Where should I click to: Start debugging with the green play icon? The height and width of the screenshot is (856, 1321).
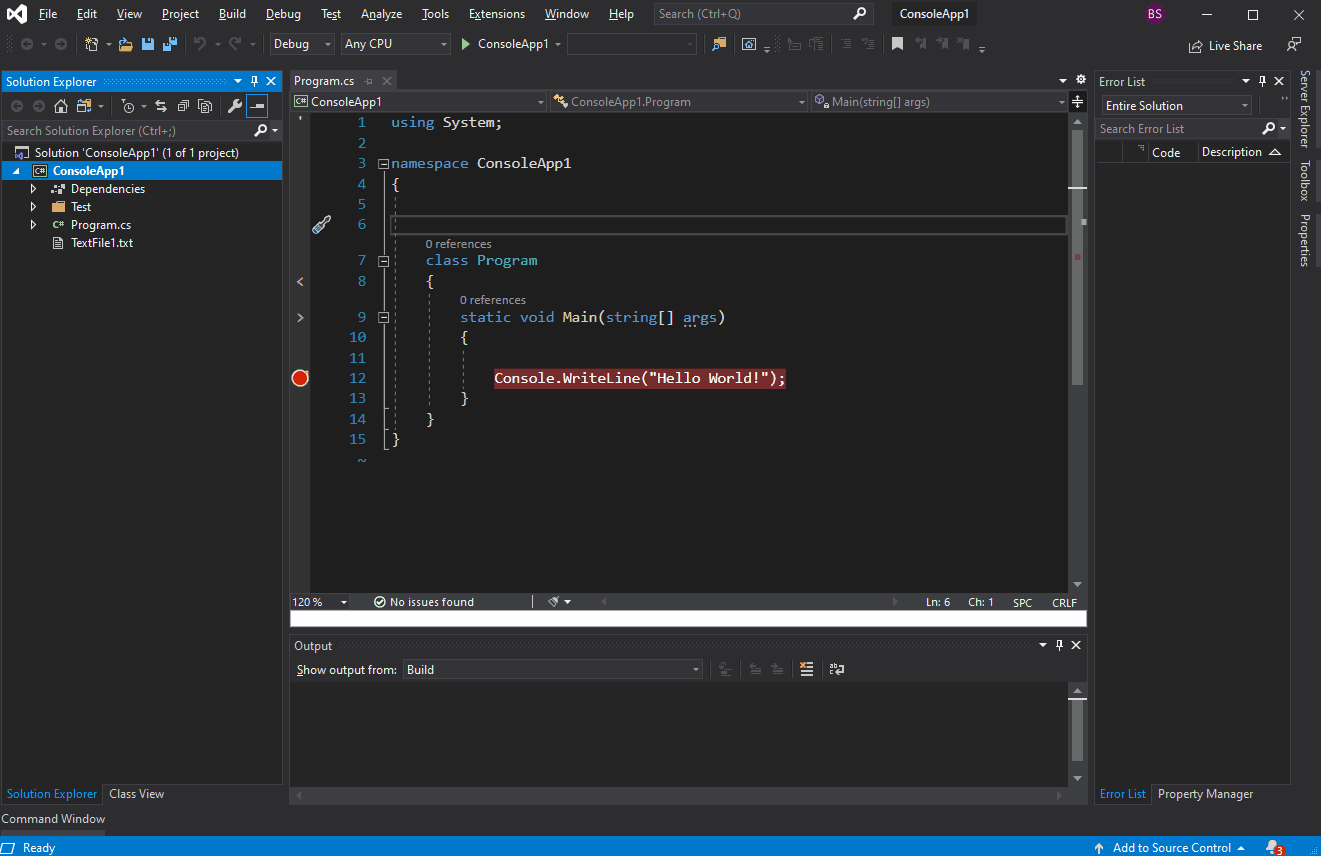coord(465,44)
